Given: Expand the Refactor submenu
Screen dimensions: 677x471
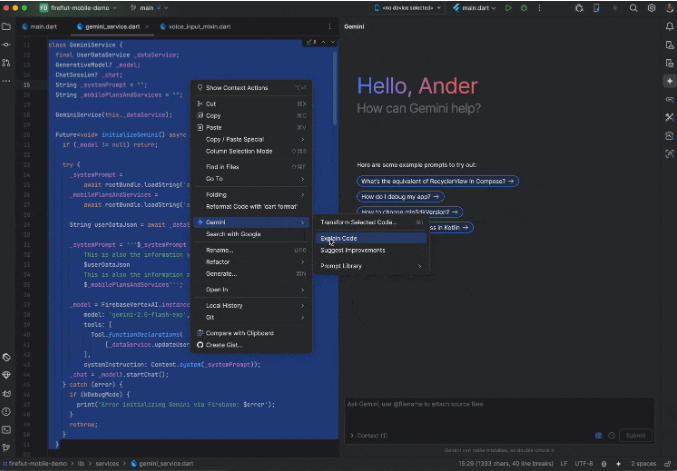Looking at the screenshot, I should 251,262.
